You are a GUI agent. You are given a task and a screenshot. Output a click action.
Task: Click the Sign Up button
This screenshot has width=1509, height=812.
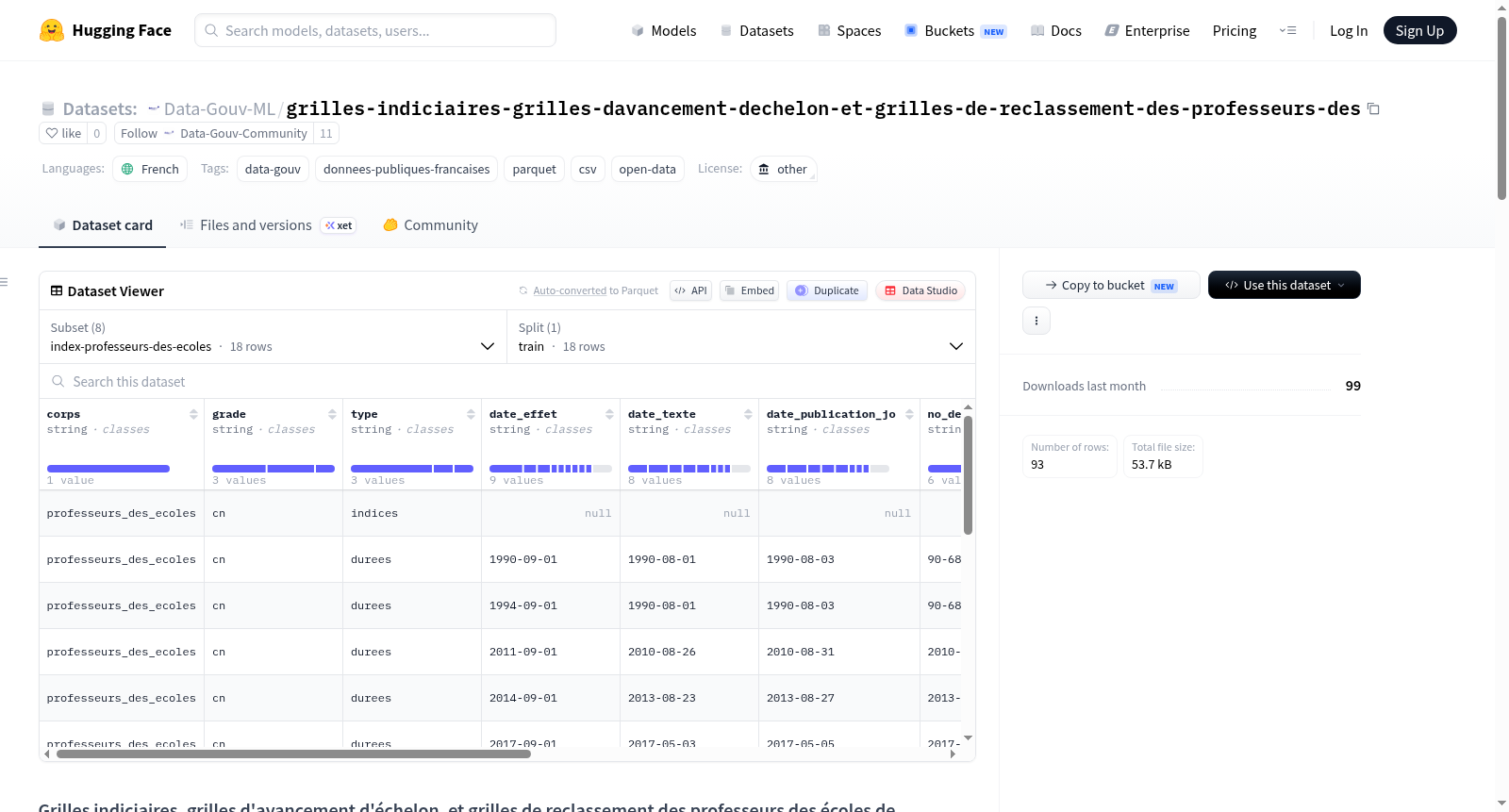[x=1419, y=30]
